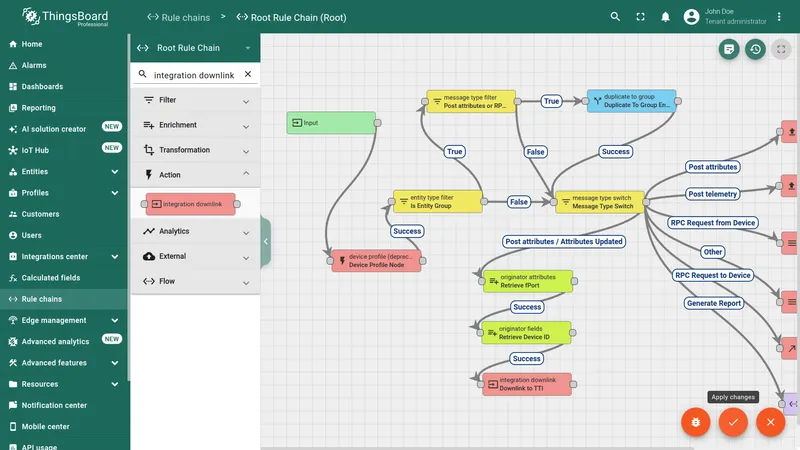Select Retrieve fPort node
800x450 pixels.
pos(528,281)
